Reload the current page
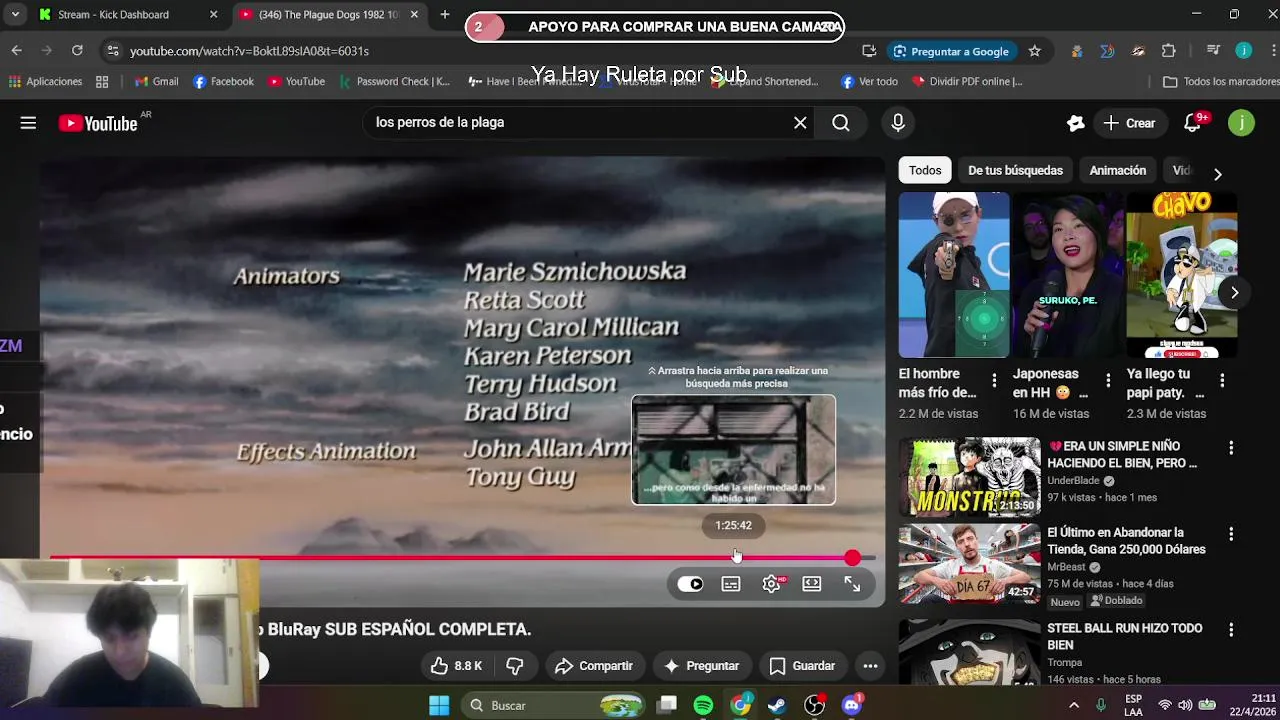Image resolution: width=1280 pixels, height=720 pixels. pyautogui.click(x=77, y=51)
